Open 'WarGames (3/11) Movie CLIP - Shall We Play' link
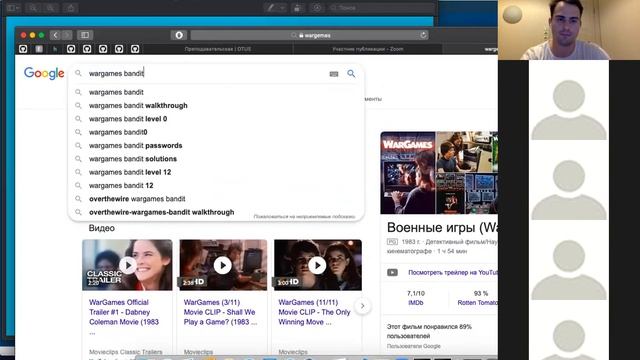Image resolution: width=640 pixels, height=360 pixels. point(220,312)
